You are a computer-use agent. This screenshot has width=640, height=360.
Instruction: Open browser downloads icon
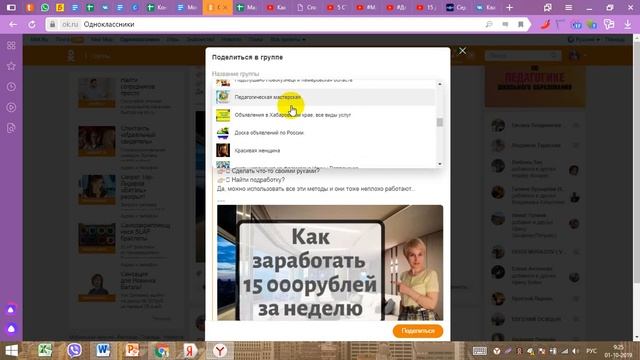coord(627,24)
